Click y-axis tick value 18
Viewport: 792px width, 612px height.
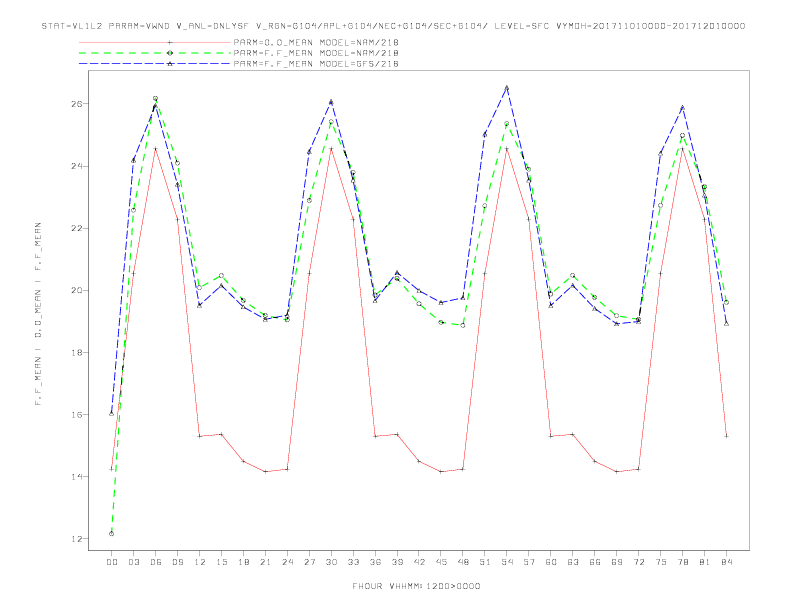pos(77,352)
